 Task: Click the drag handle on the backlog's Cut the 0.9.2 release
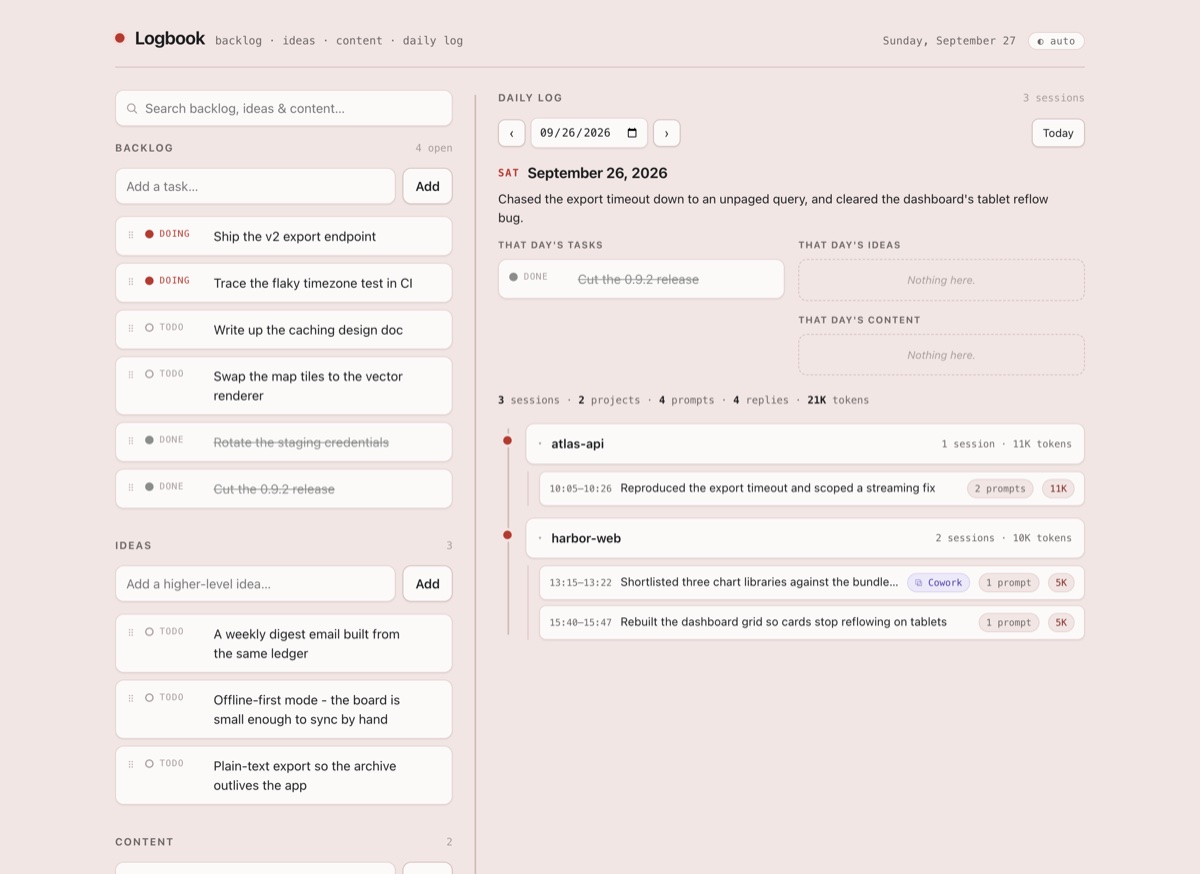tap(131, 487)
